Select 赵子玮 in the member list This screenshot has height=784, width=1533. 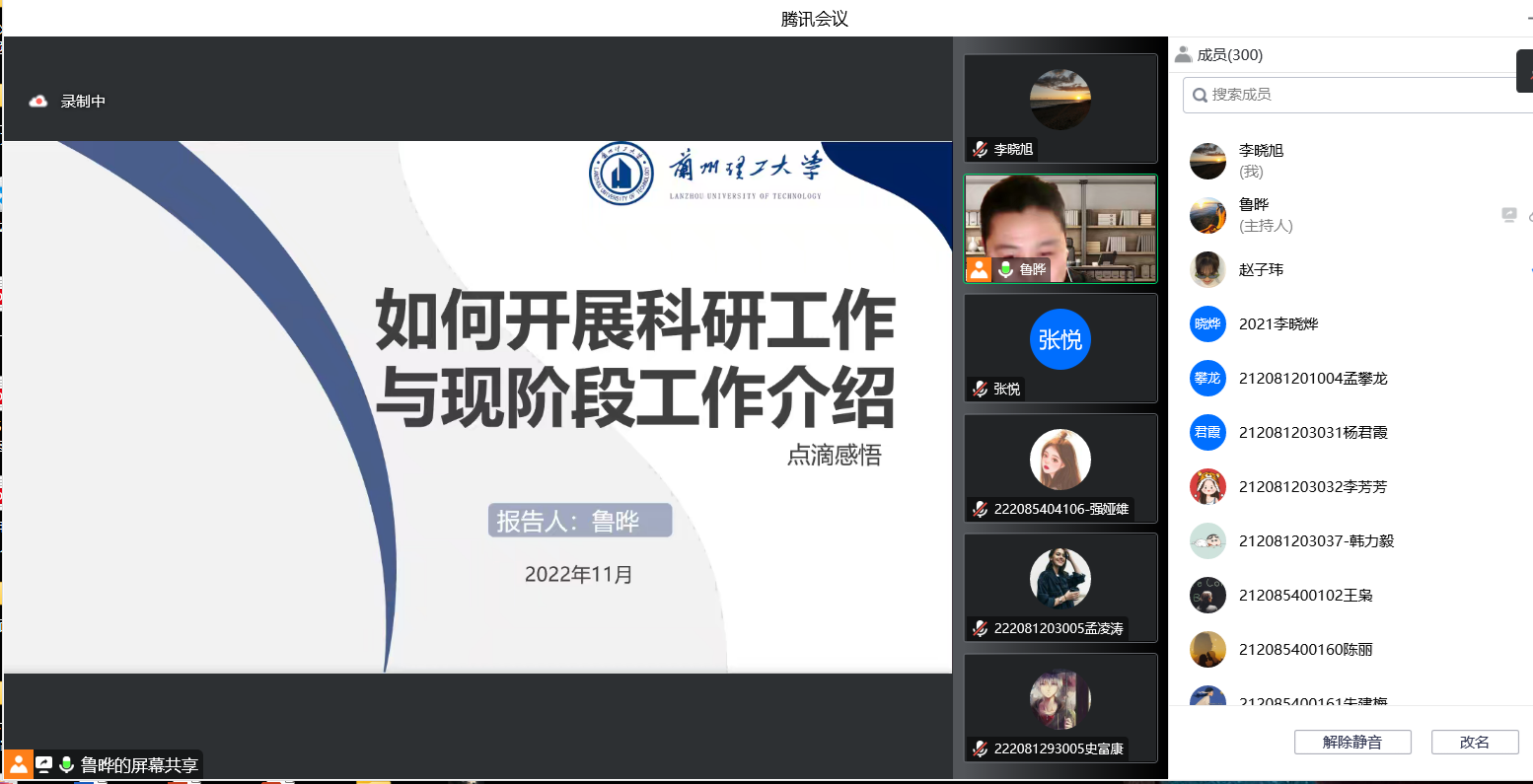click(1261, 269)
